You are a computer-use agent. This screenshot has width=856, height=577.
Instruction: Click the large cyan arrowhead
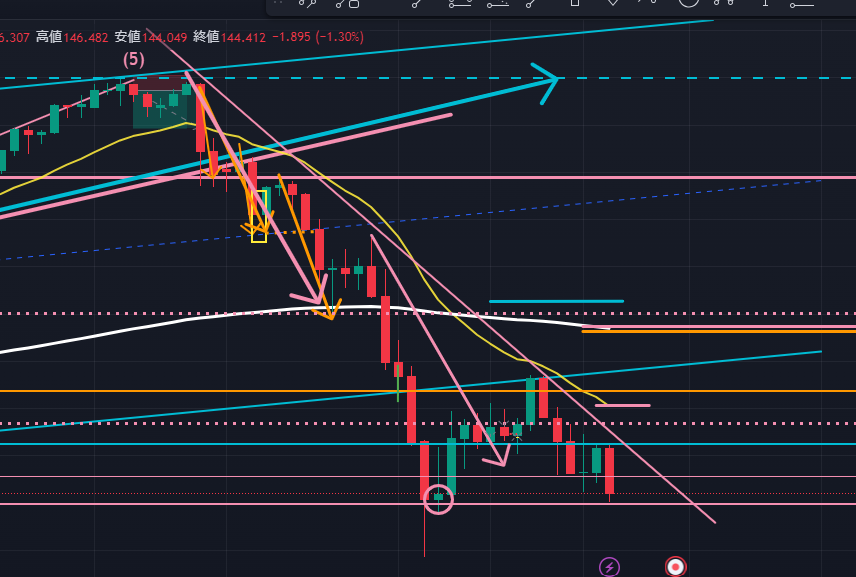coord(546,78)
